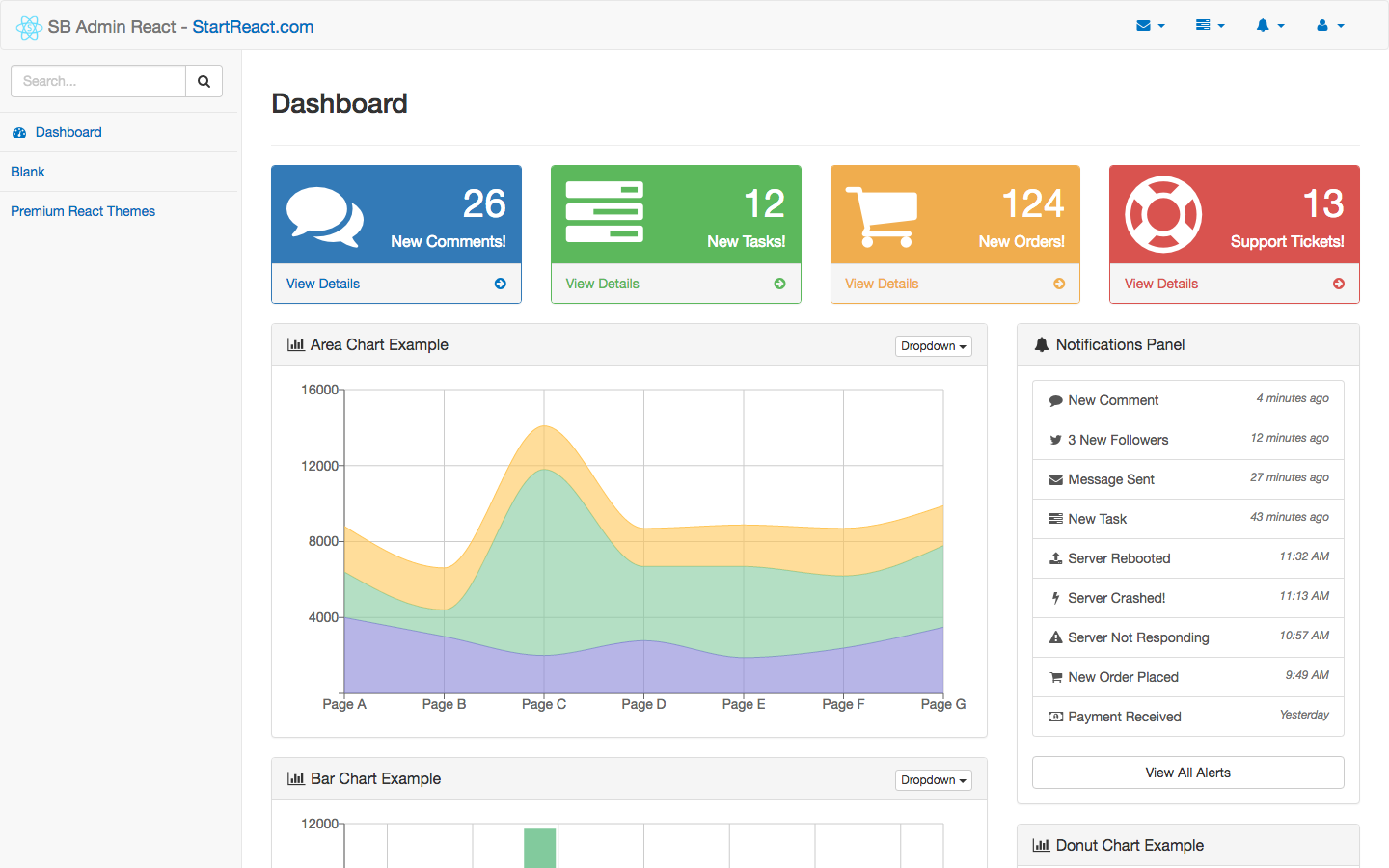Open the New Comment notification

point(1188,400)
